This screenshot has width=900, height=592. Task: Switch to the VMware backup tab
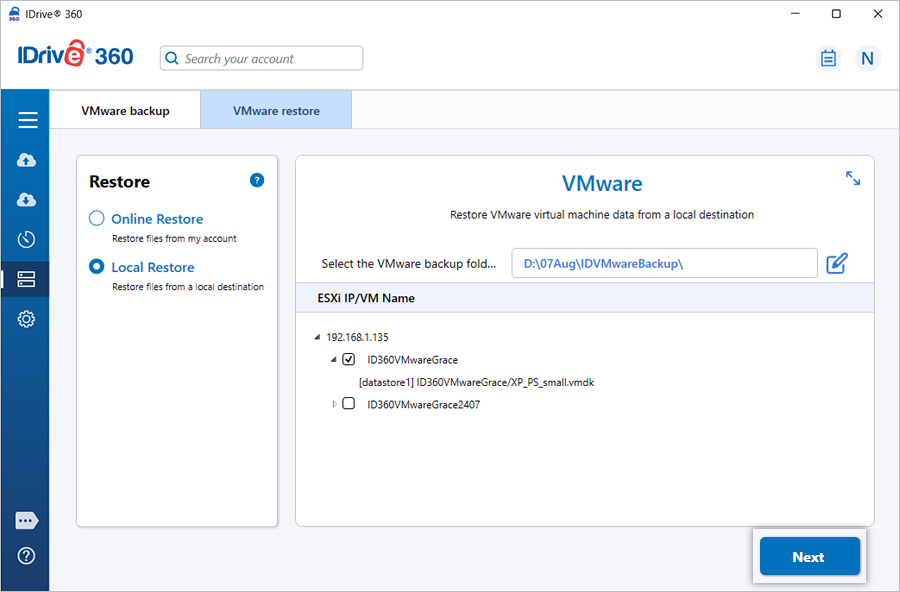(x=125, y=110)
